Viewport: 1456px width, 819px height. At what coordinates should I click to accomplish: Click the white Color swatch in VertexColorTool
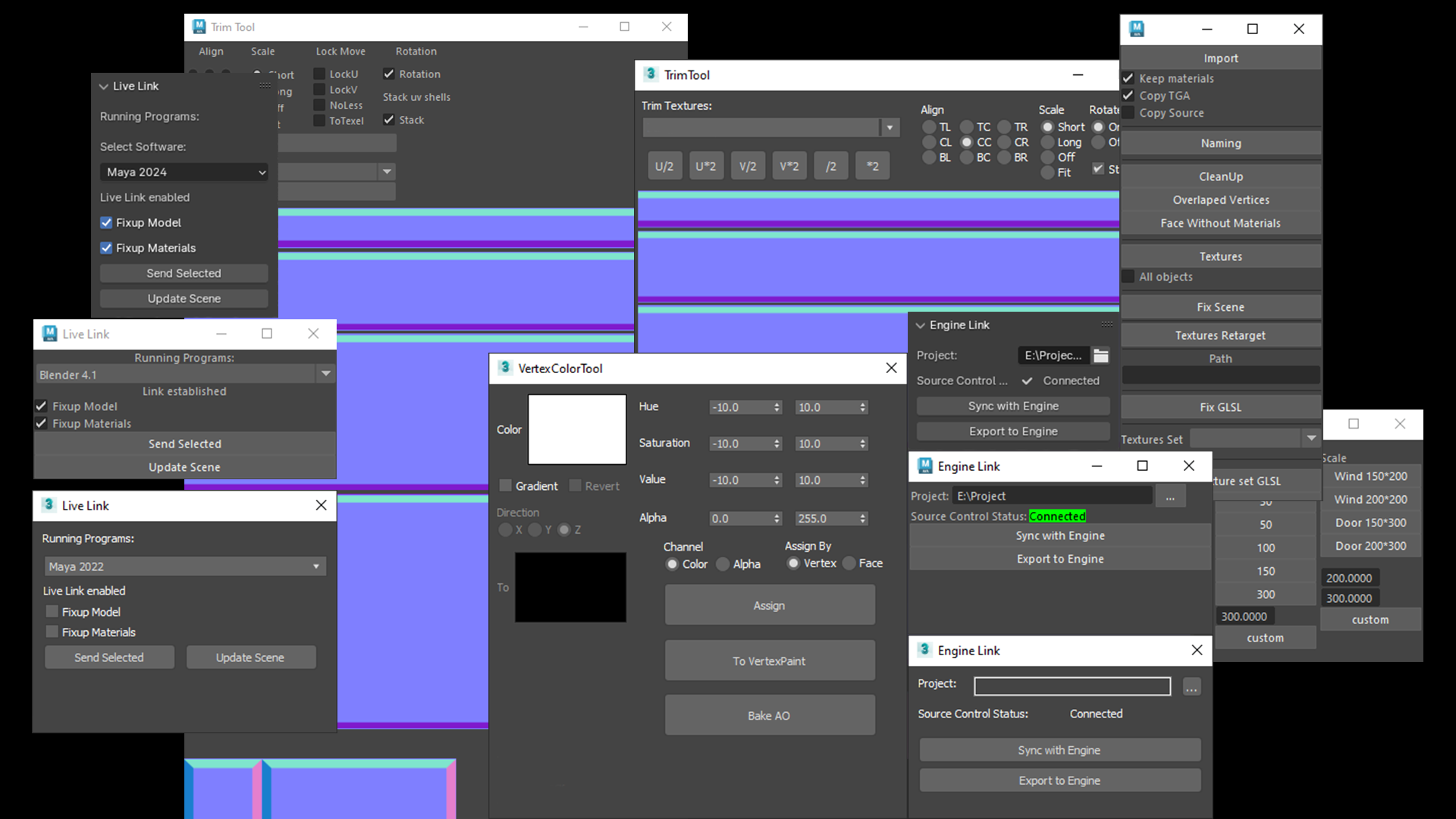tap(577, 429)
